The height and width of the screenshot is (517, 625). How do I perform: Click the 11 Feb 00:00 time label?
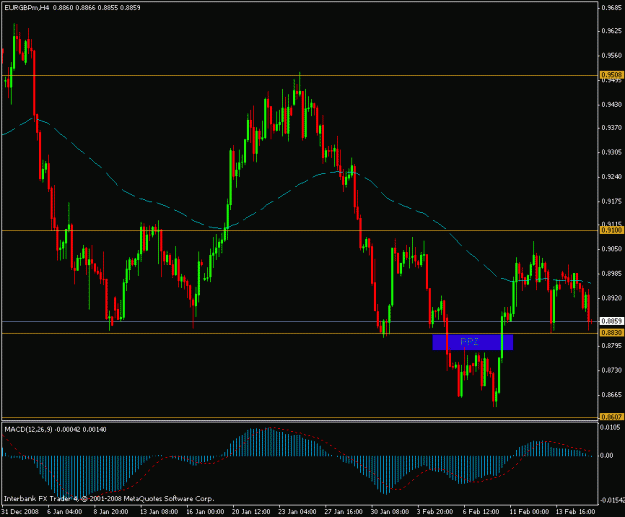point(529,511)
